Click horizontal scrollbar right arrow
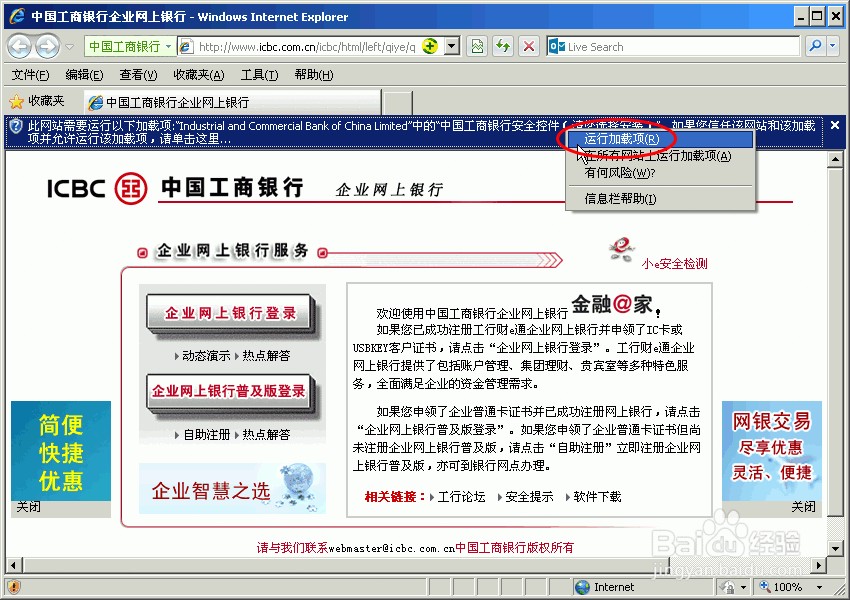850x600 pixels. tap(819, 566)
